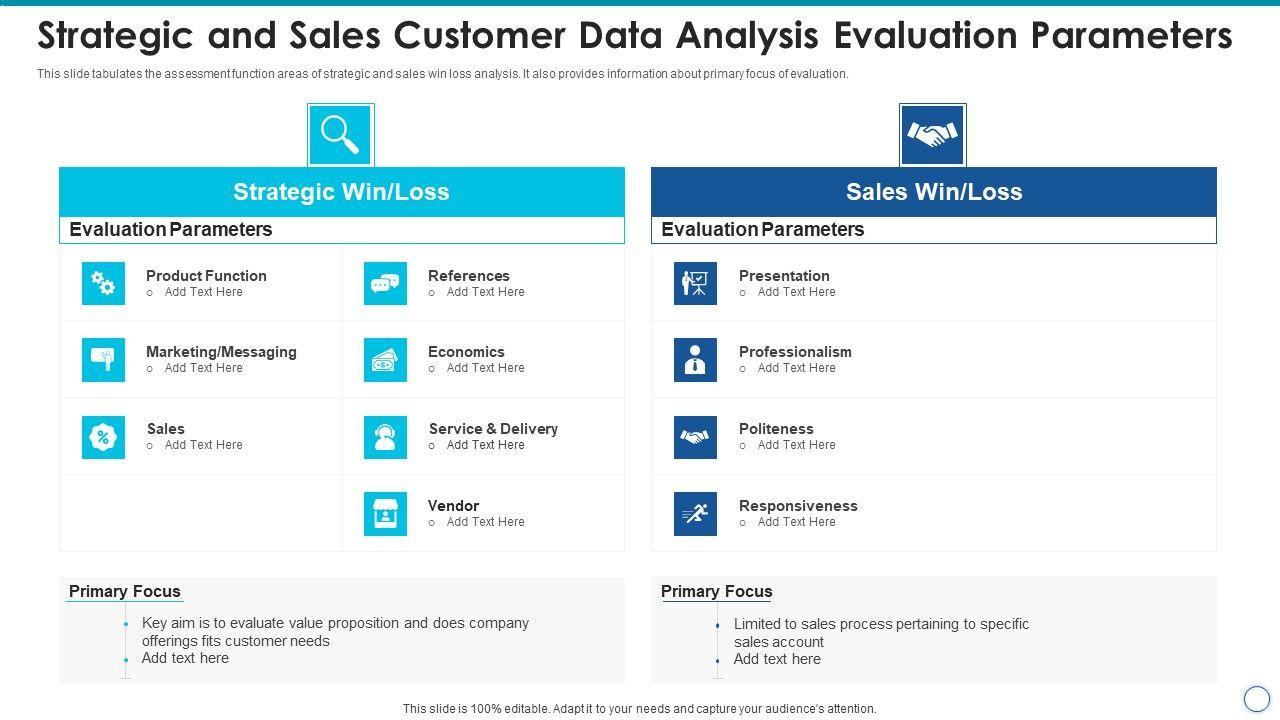Select the Responsiveness running figure icon

point(695,514)
